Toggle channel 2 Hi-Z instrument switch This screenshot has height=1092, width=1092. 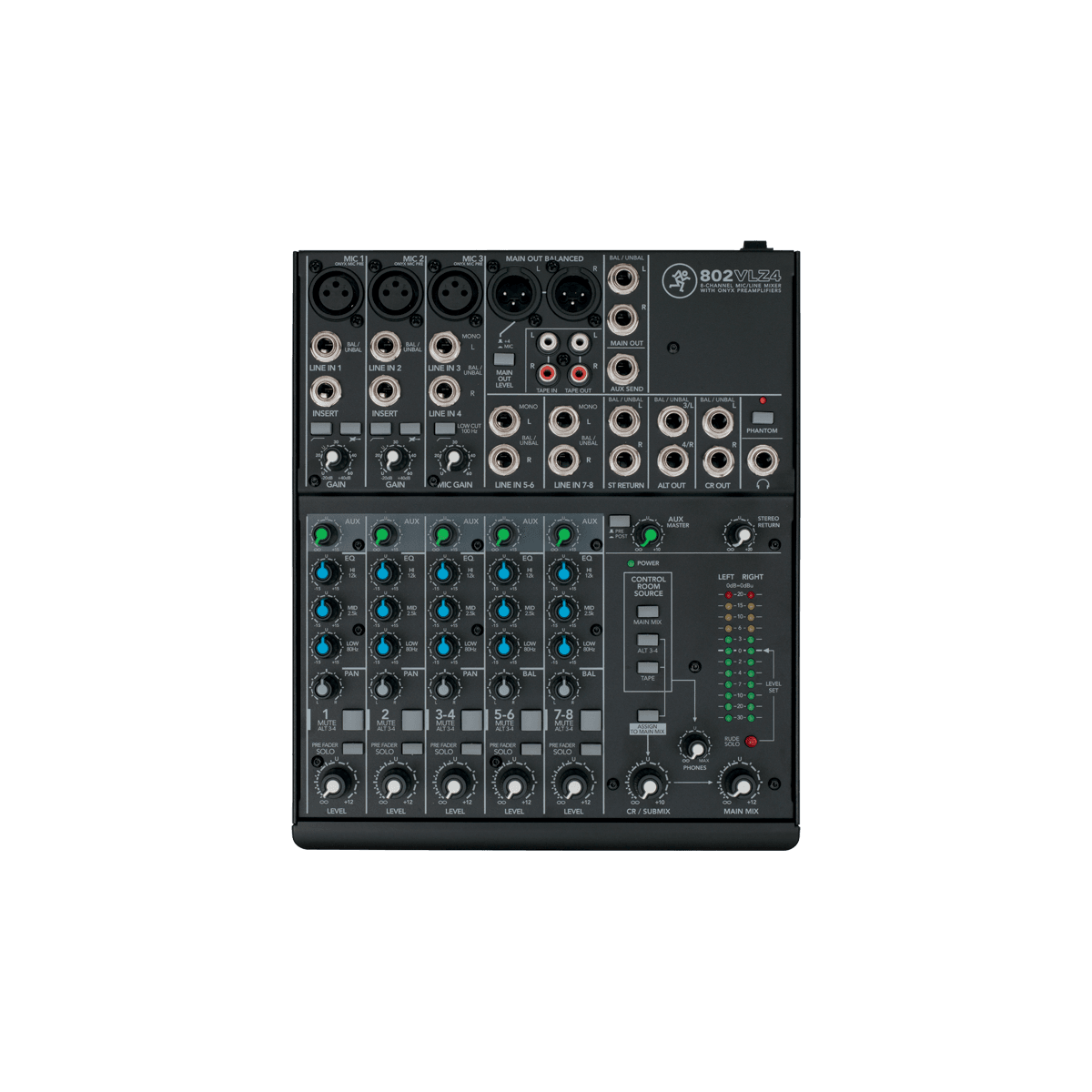pos(409,428)
